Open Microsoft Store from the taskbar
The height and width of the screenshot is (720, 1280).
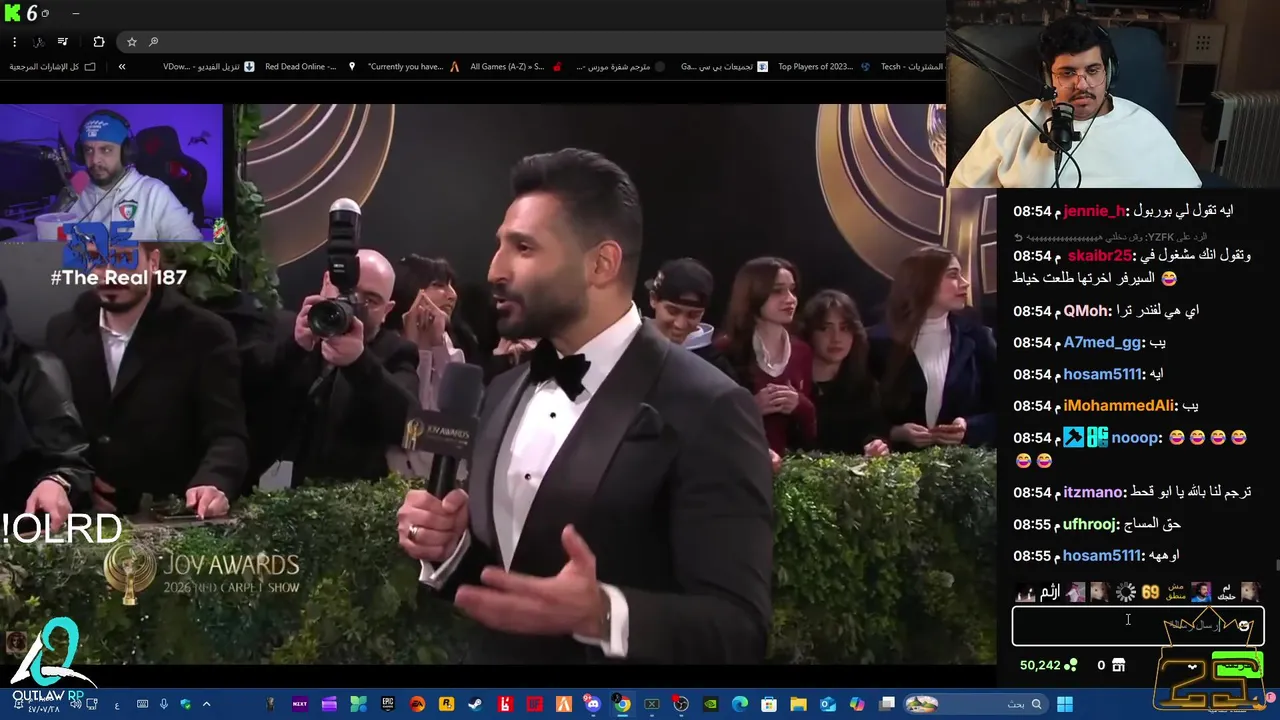(x=769, y=704)
